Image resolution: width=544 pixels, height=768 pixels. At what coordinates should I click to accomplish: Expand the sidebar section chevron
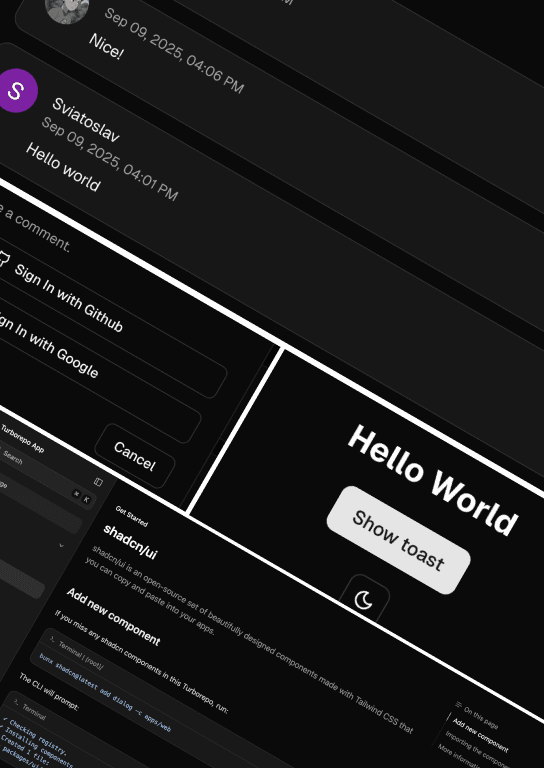pyautogui.click(x=61, y=545)
